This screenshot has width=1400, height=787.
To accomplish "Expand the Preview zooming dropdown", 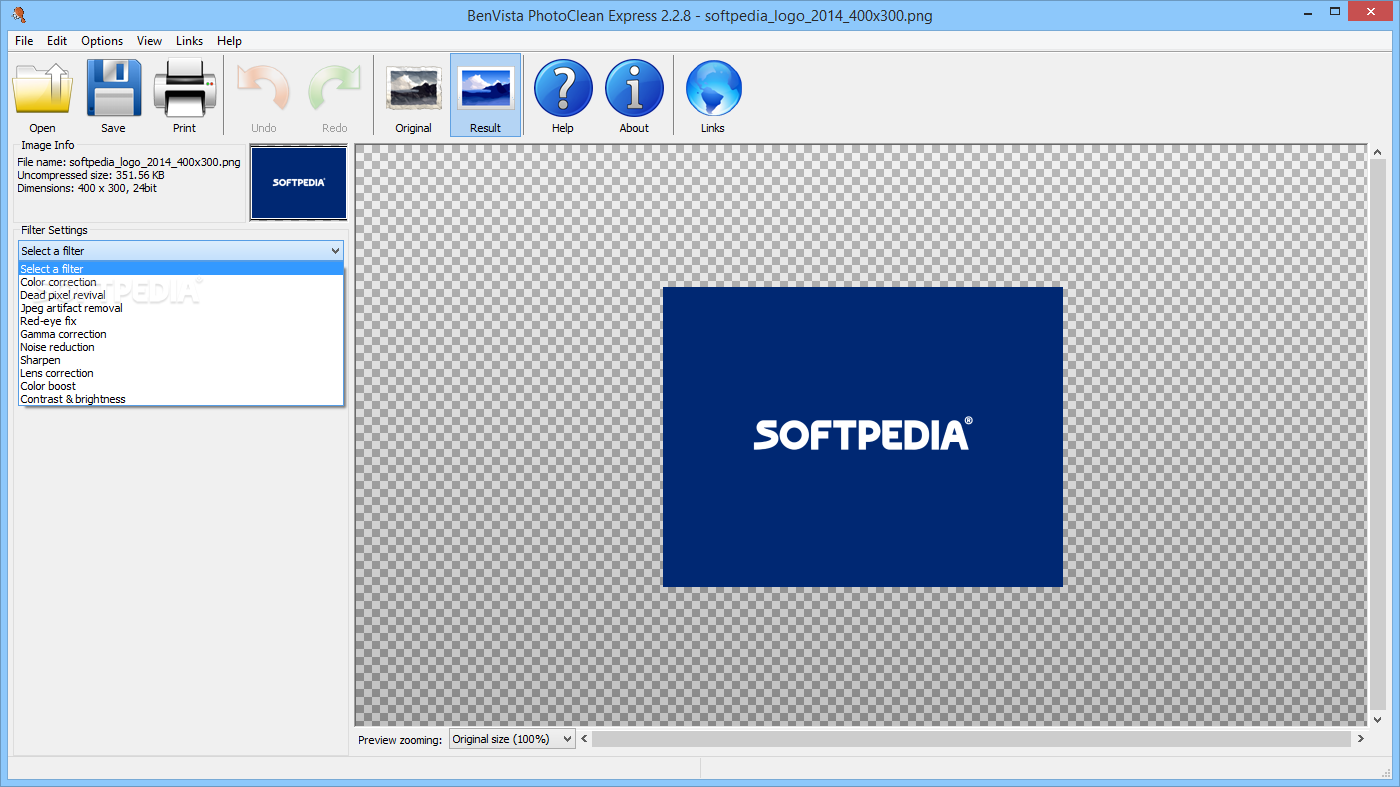I will [x=512, y=739].
